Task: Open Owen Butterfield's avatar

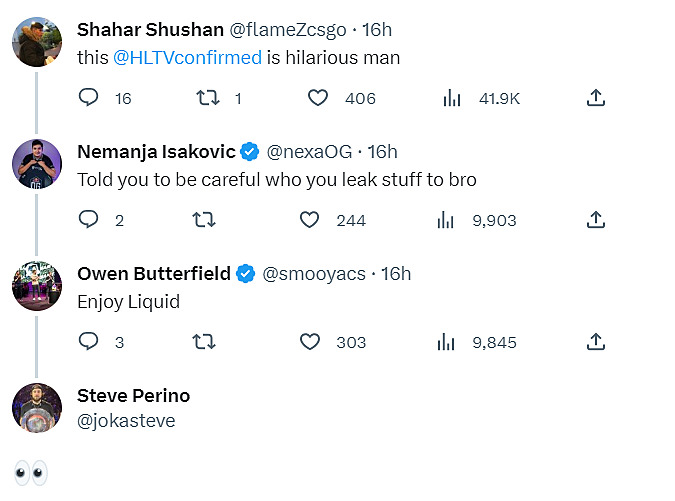Action: (x=37, y=286)
